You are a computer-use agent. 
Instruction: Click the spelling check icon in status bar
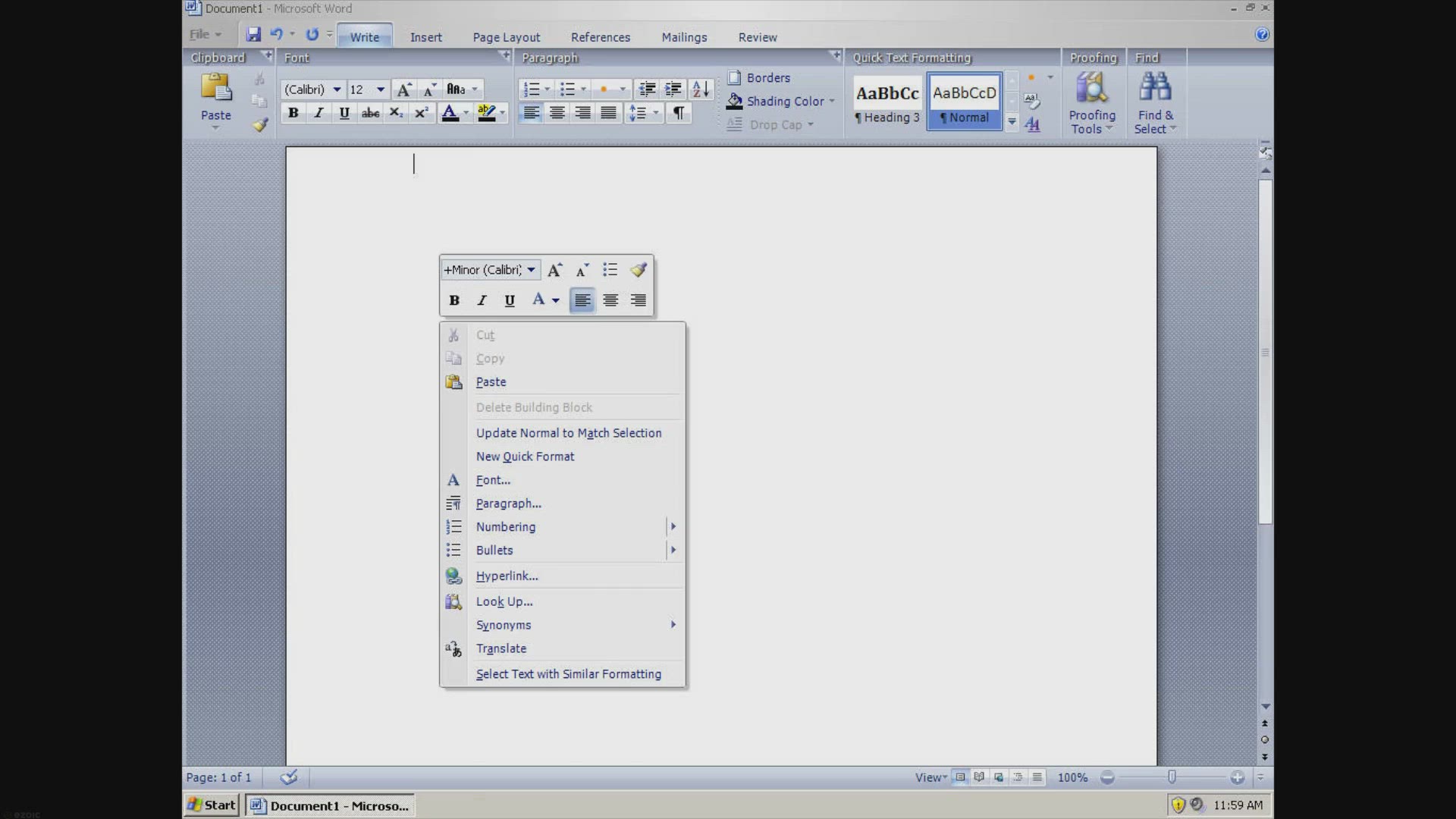(x=289, y=777)
